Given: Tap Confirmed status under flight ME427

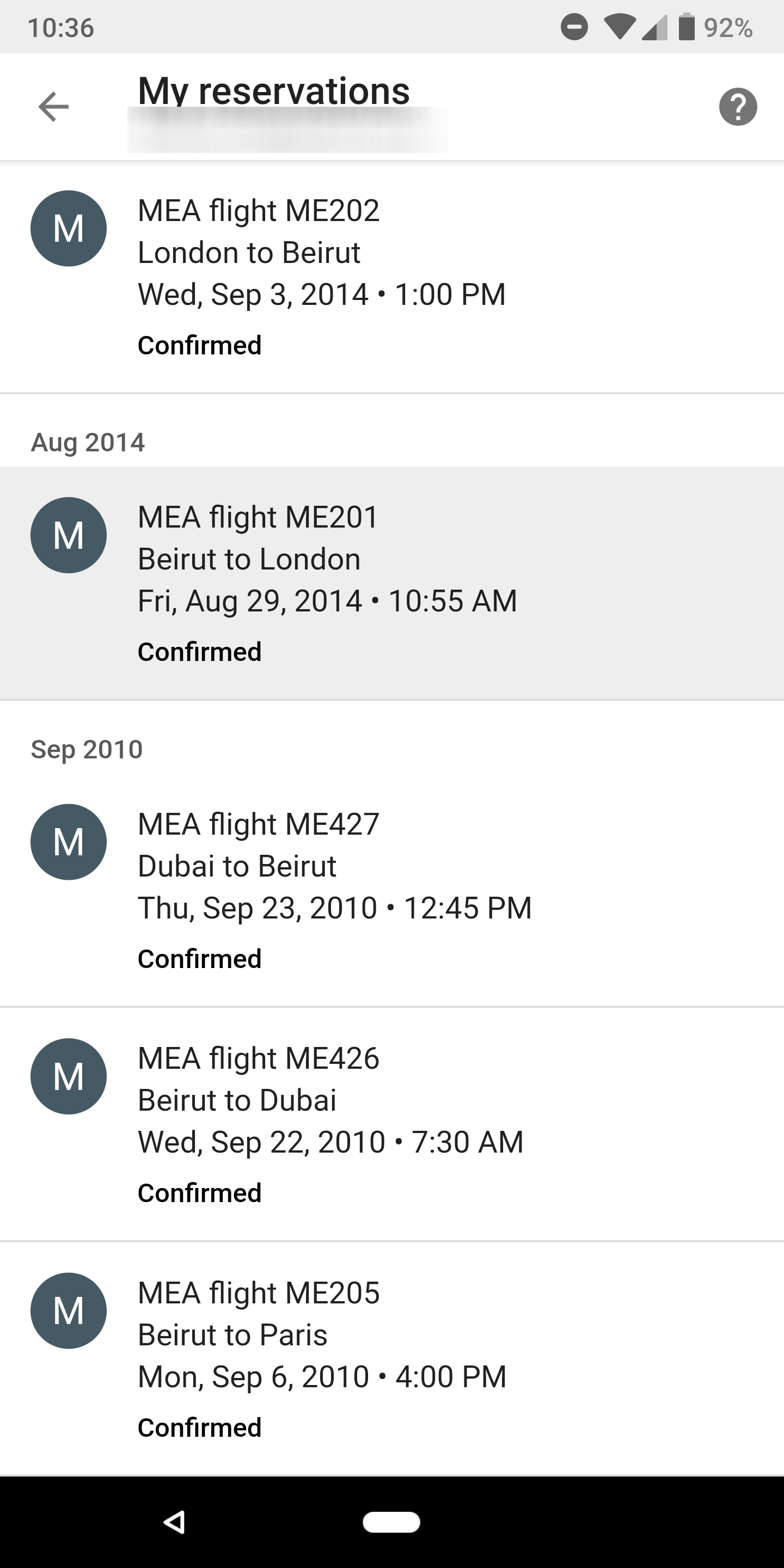Looking at the screenshot, I should 200,959.
